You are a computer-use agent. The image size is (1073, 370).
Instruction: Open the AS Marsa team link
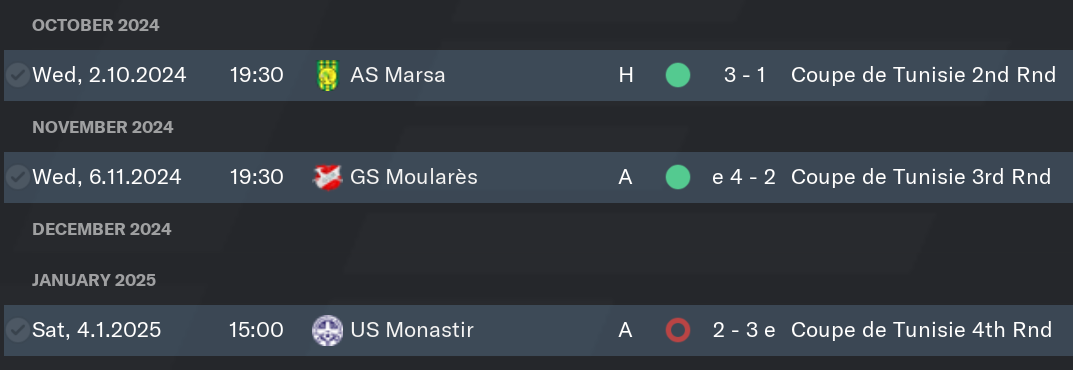point(398,75)
